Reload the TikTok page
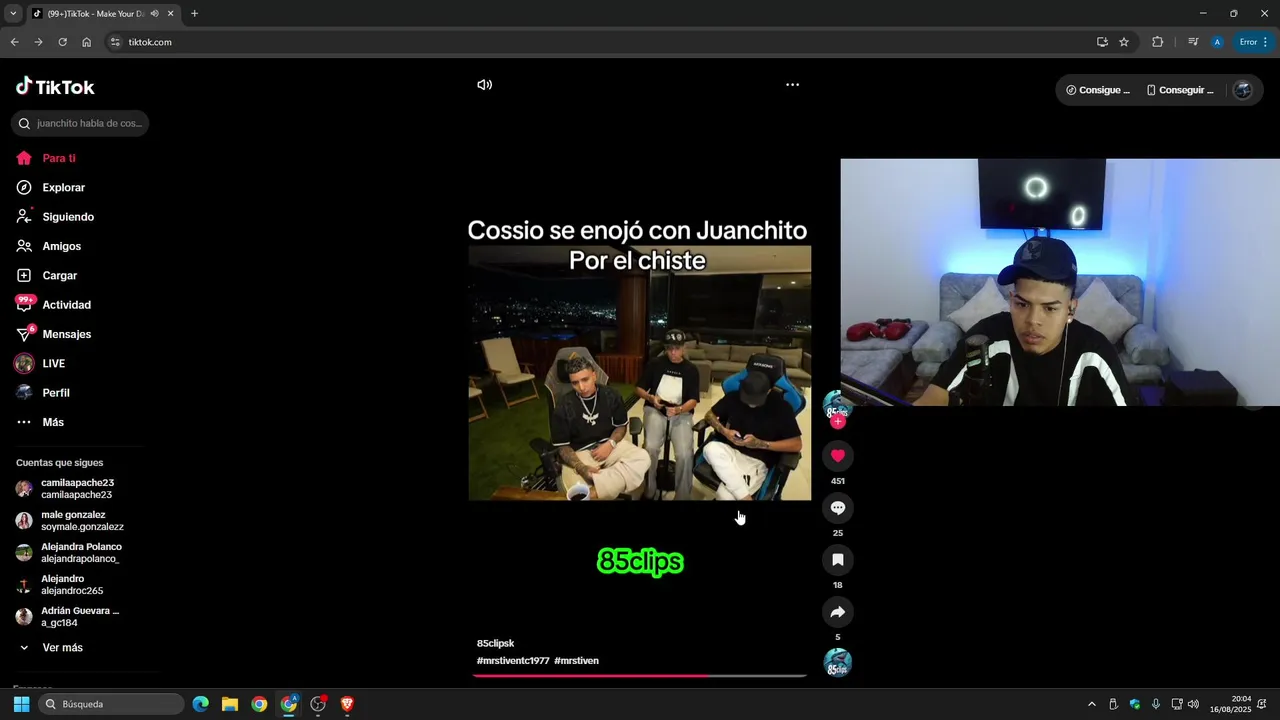The width and height of the screenshot is (1280, 720). point(62,42)
